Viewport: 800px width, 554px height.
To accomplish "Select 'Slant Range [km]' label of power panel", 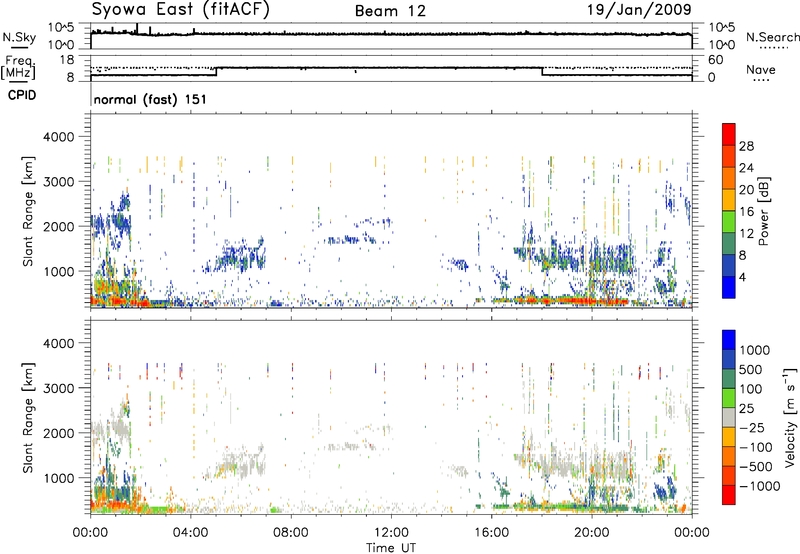I will coord(28,211).
